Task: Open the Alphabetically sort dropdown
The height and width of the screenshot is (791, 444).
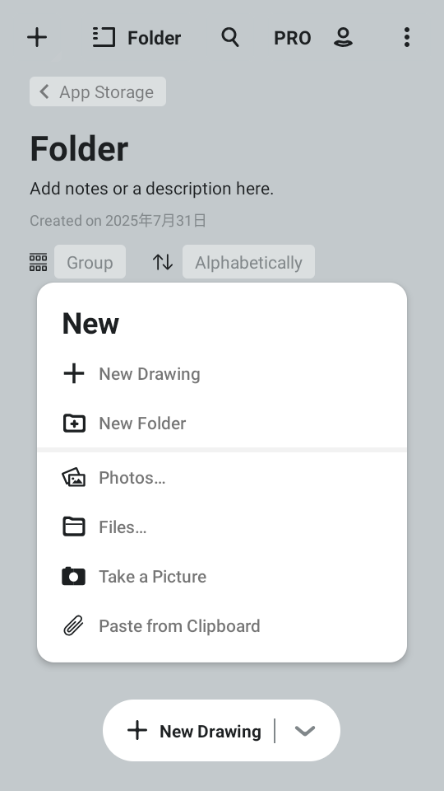Action: [249, 262]
